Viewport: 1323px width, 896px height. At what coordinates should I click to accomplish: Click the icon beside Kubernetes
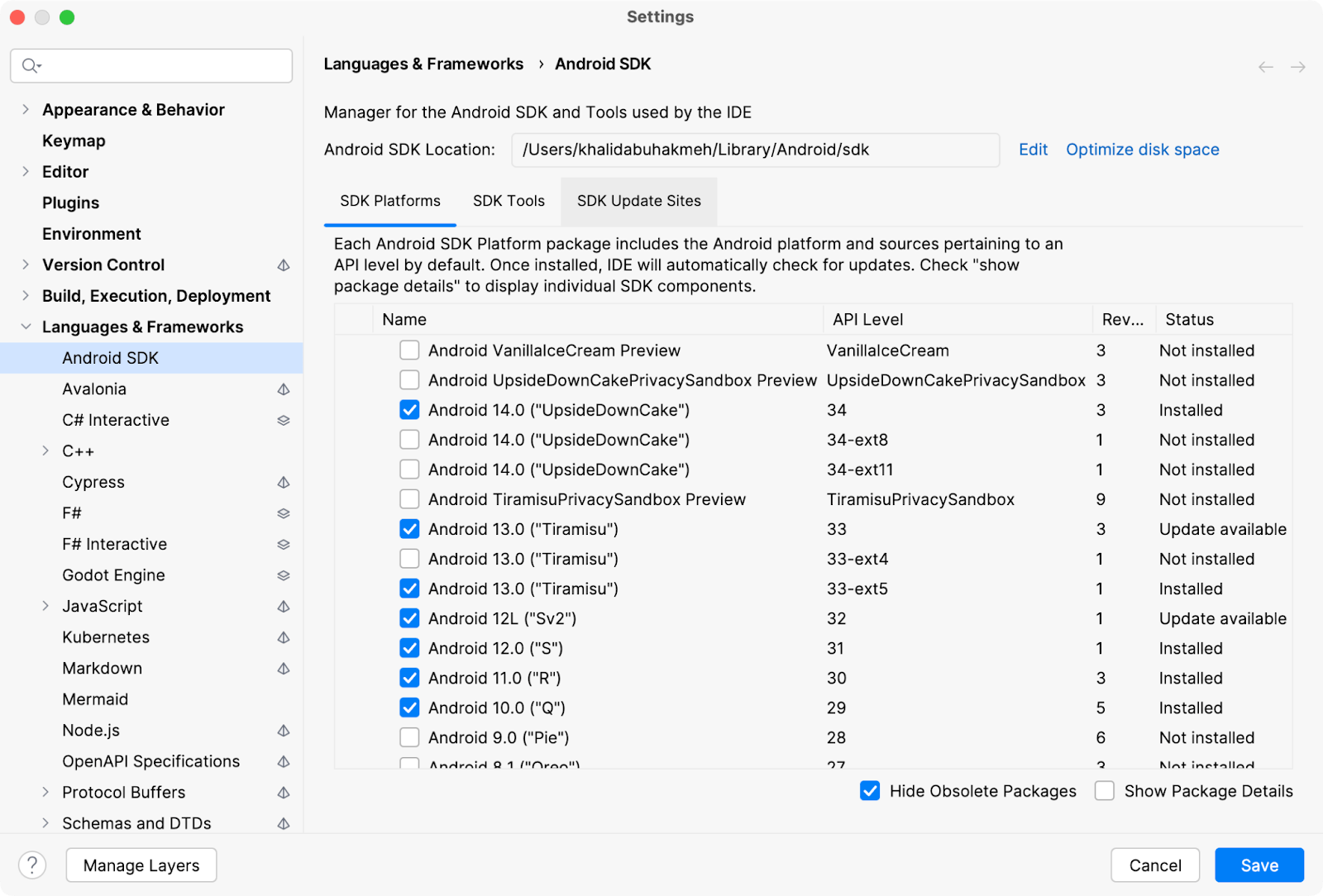pos(284,638)
